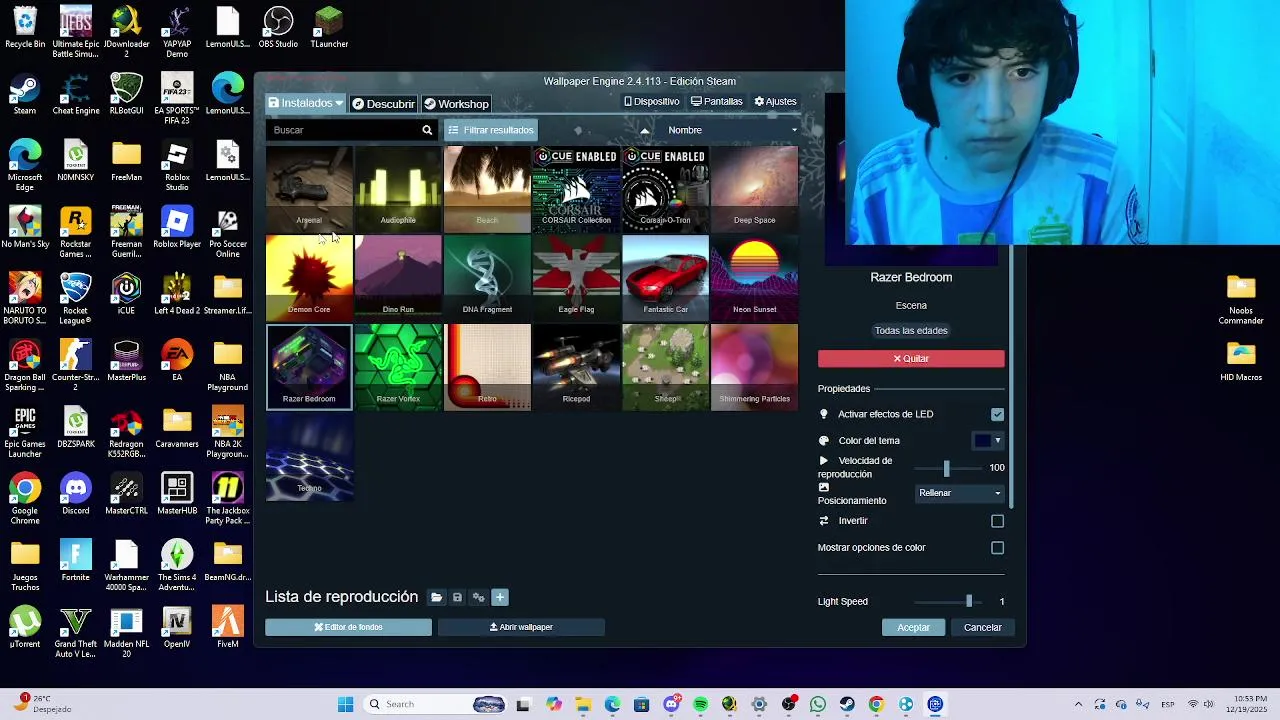Open Wallpaper Engine taskbar icon
This screenshot has height=720, width=1280.
[x=935, y=704]
